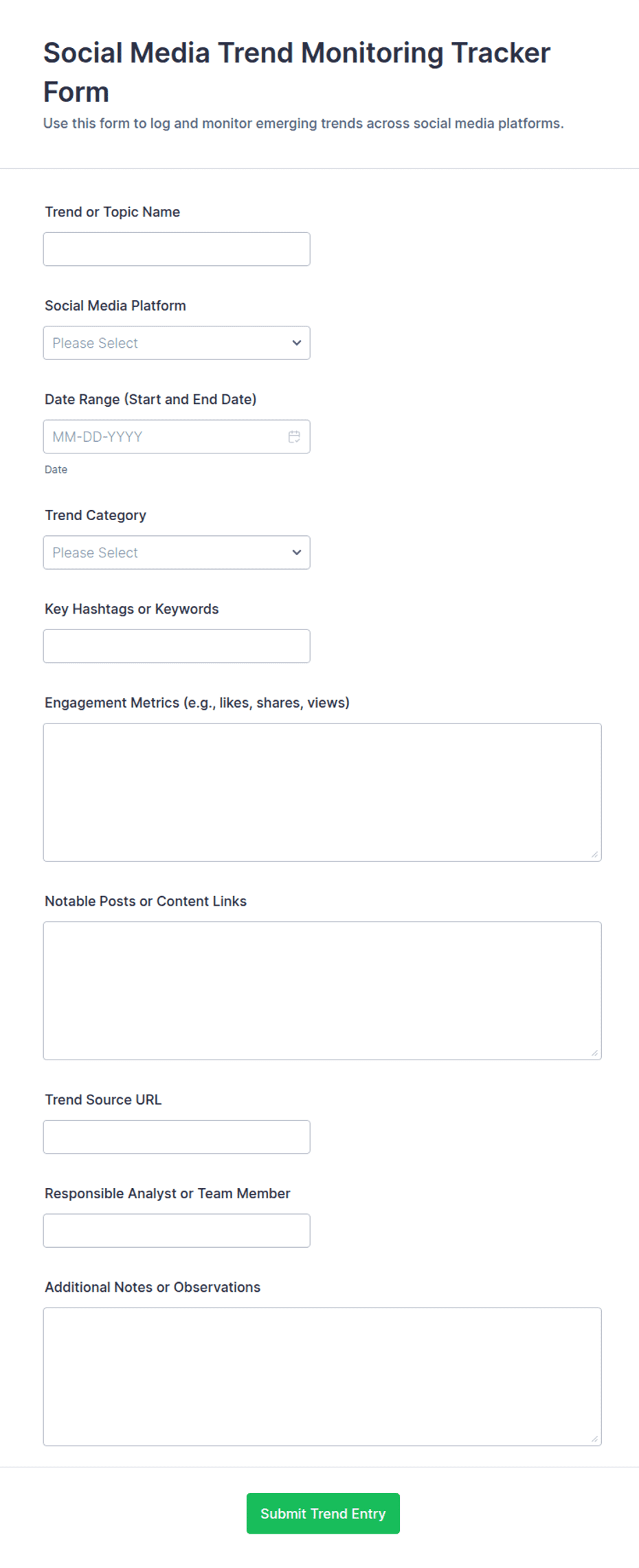Click the Trend Category label

(96, 515)
